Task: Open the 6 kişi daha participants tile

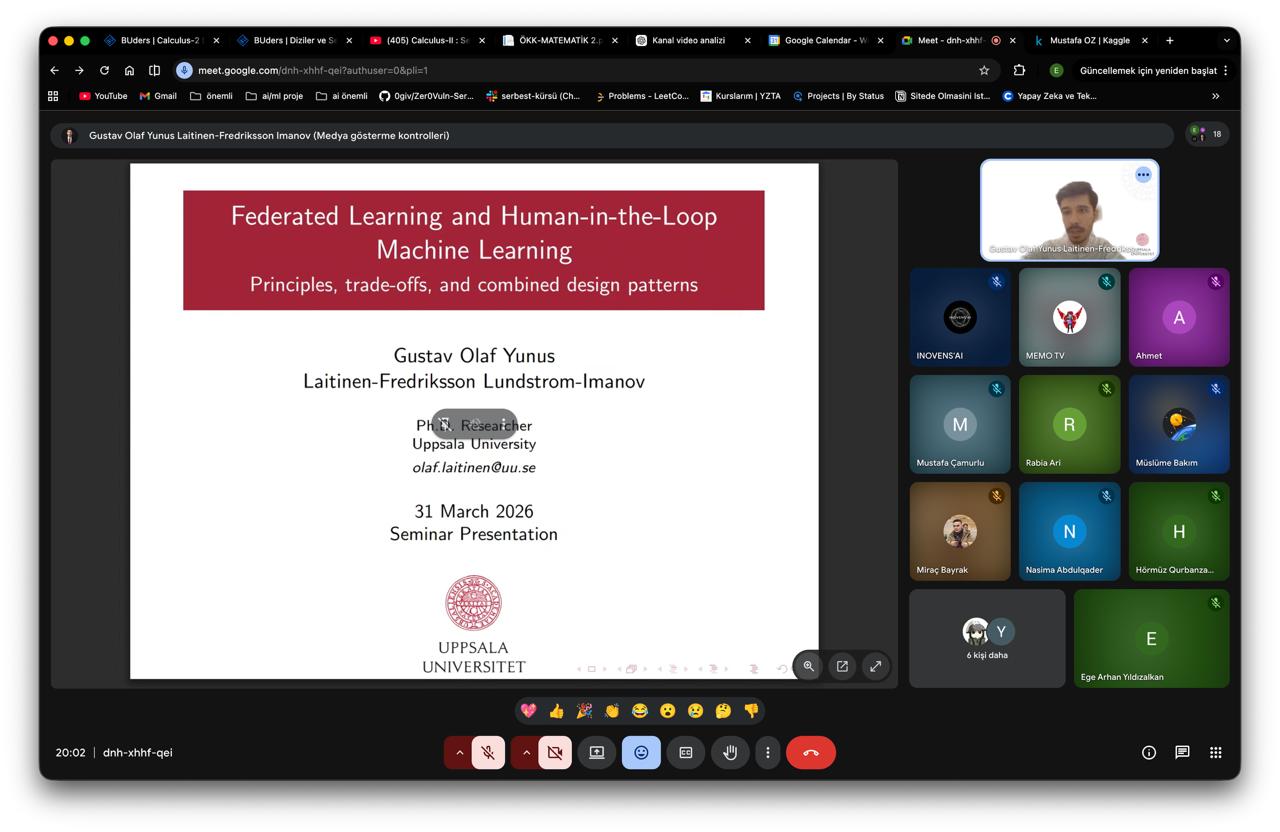Action: (987, 638)
